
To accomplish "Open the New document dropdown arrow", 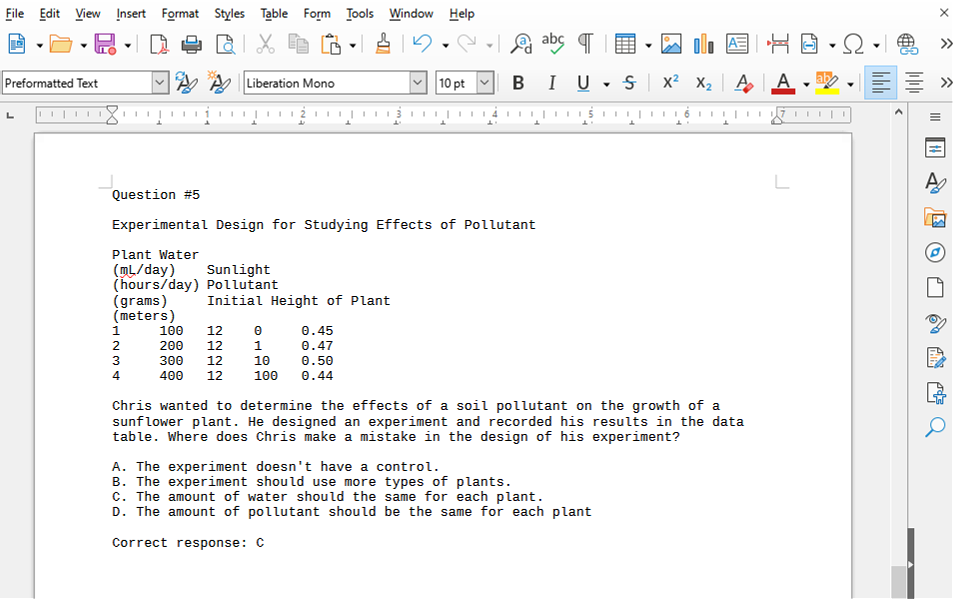I will [x=39, y=46].
